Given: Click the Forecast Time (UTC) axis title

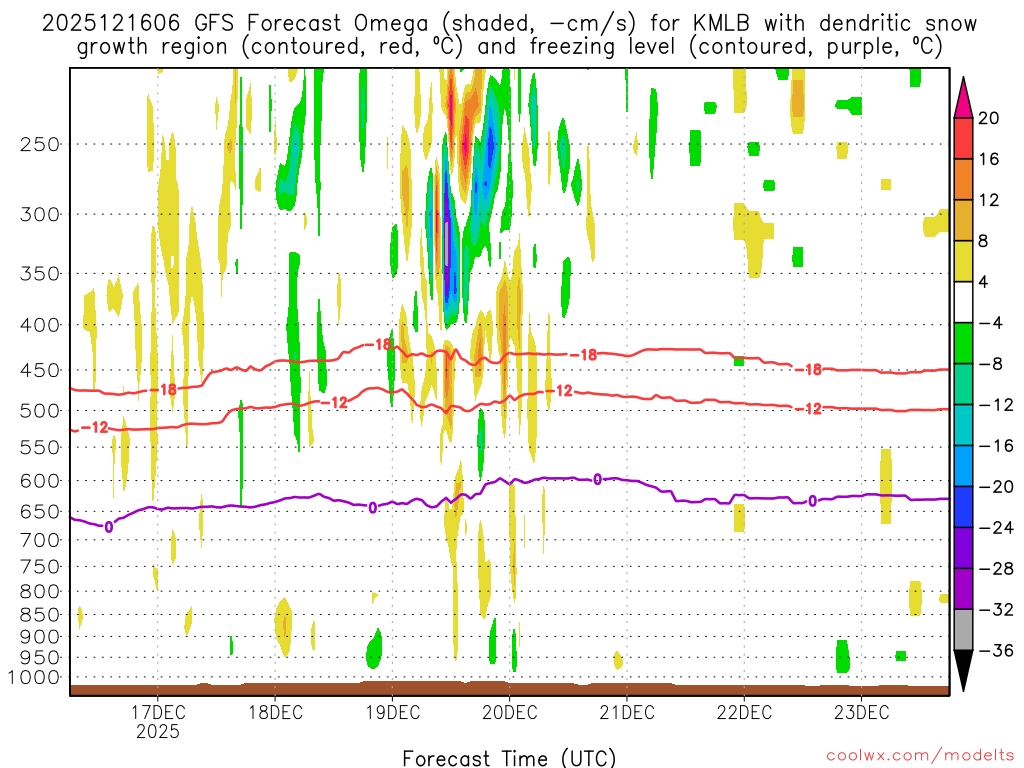Looking at the screenshot, I should (x=509, y=757).
